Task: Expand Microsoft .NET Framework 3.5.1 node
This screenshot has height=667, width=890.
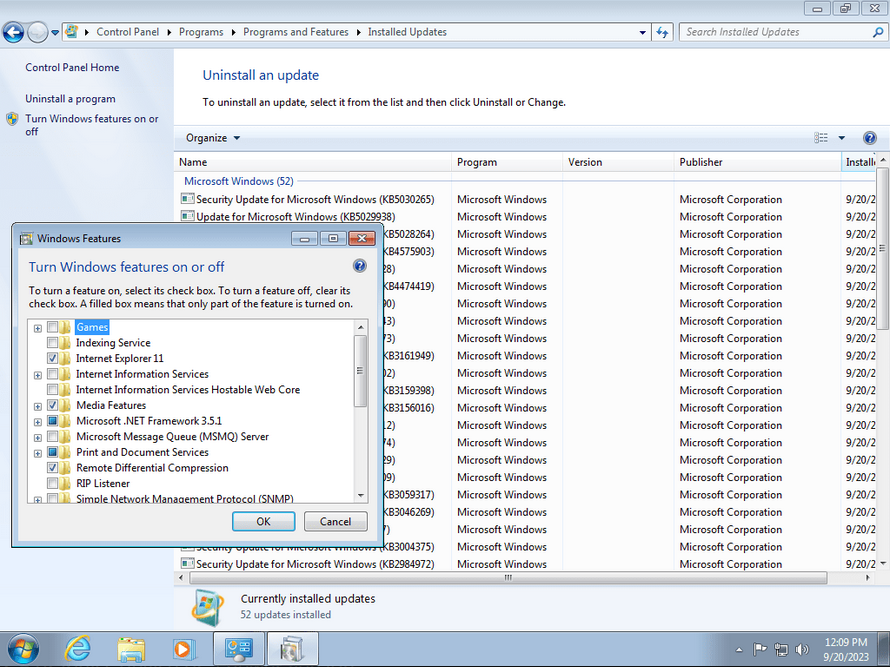Action: click(x=37, y=422)
